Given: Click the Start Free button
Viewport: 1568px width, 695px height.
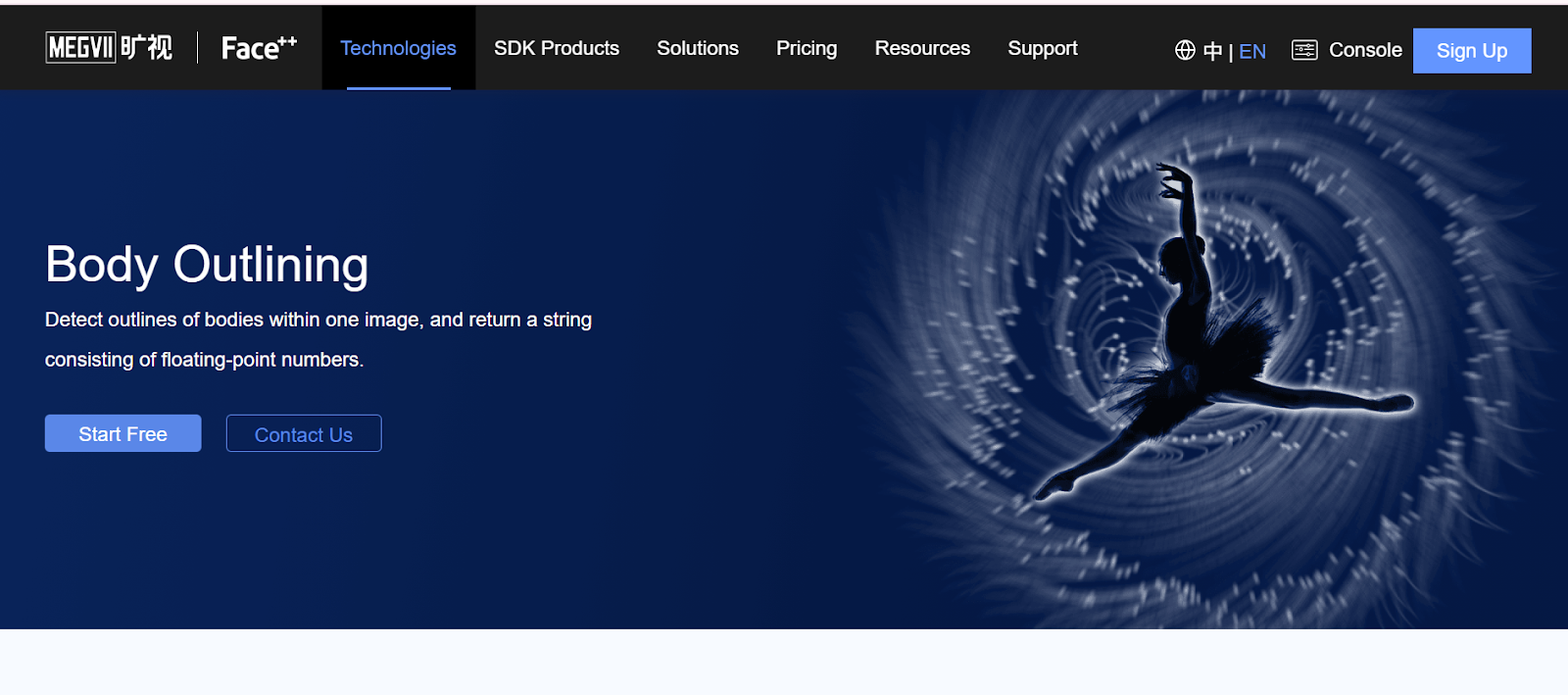Looking at the screenshot, I should coord(123,433).
